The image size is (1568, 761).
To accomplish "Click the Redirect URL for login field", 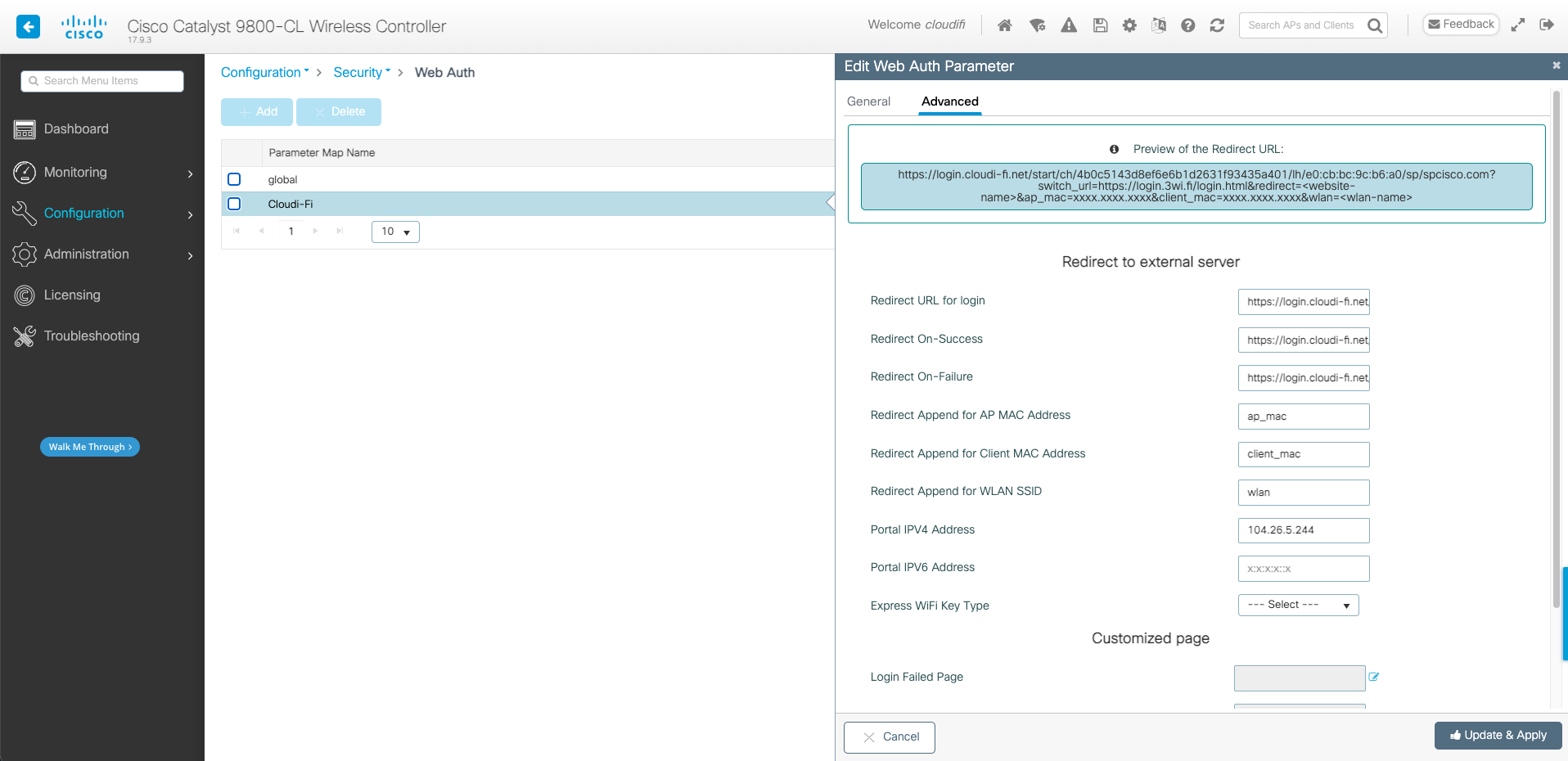I will pos(1304,302).
